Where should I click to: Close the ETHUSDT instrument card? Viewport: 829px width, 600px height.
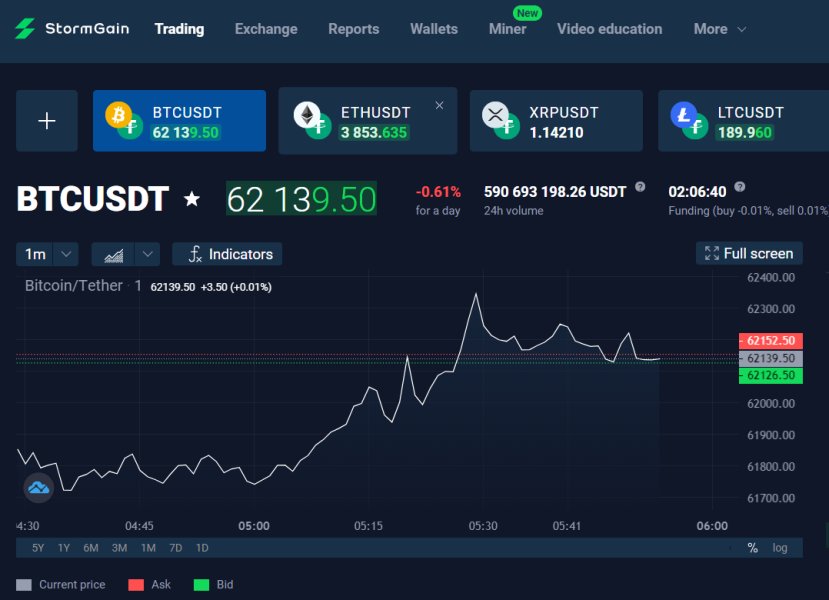pos(439,105)
